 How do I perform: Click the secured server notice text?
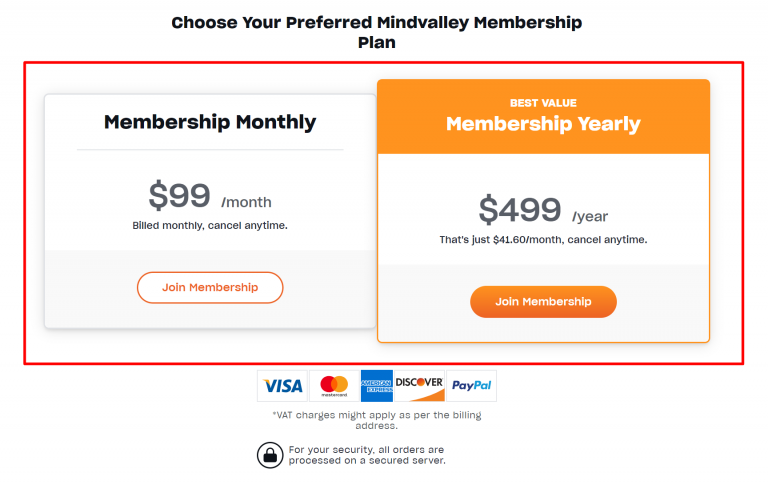(x=366, y=455)
